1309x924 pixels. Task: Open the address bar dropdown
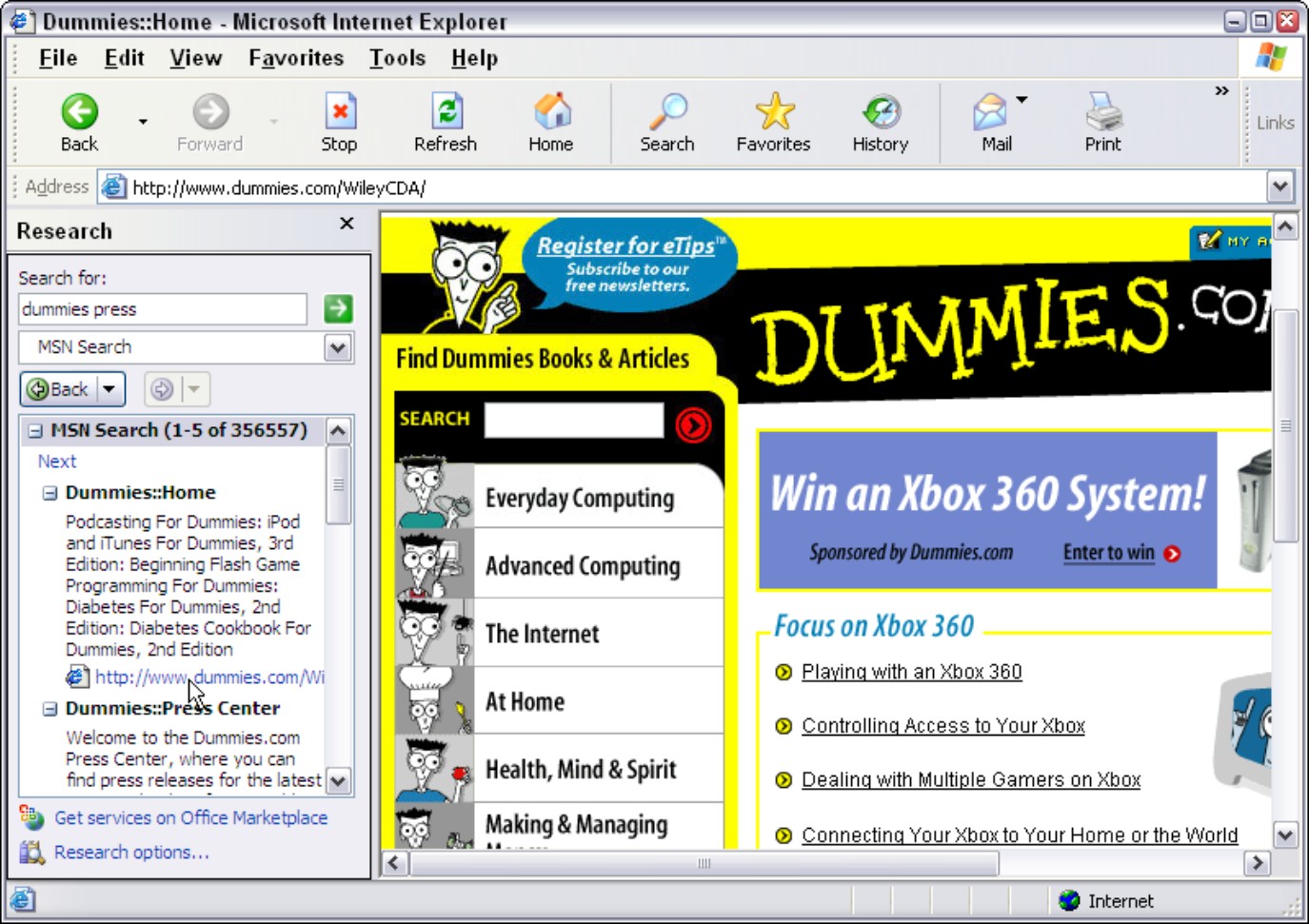[1280, 187]
